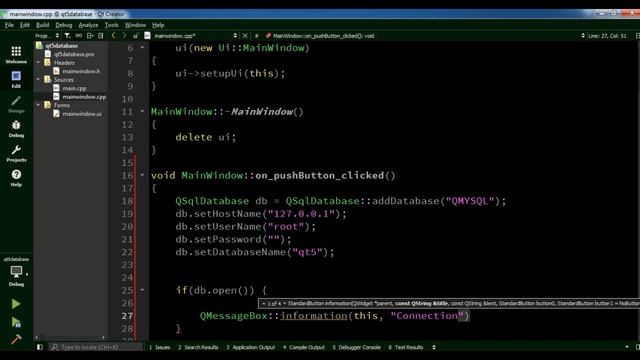Open the Help mode
Viewport: 640px width, 360px height.
tap(16, 178)
